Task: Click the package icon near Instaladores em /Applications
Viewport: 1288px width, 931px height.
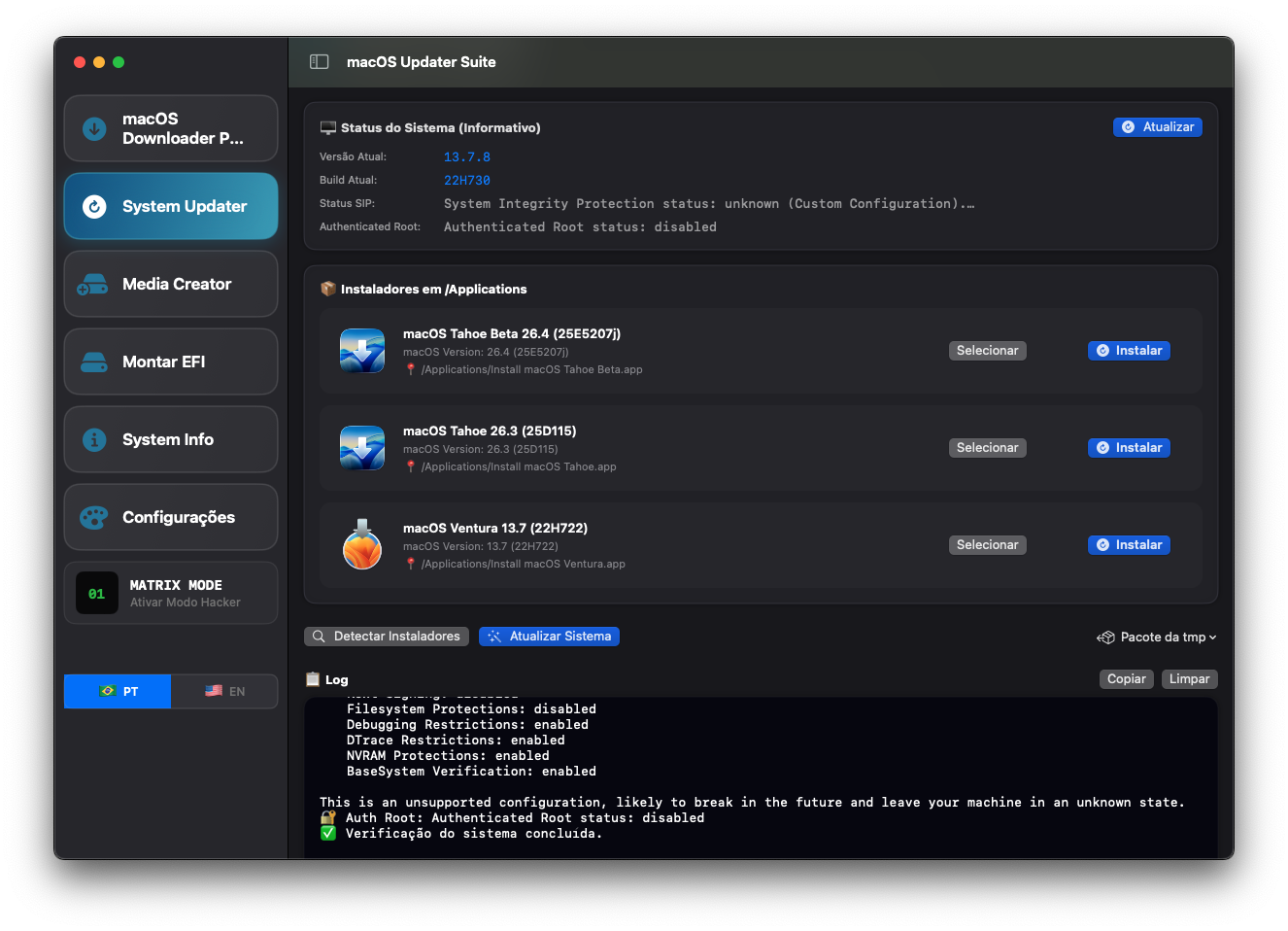Action: [326, 289]
